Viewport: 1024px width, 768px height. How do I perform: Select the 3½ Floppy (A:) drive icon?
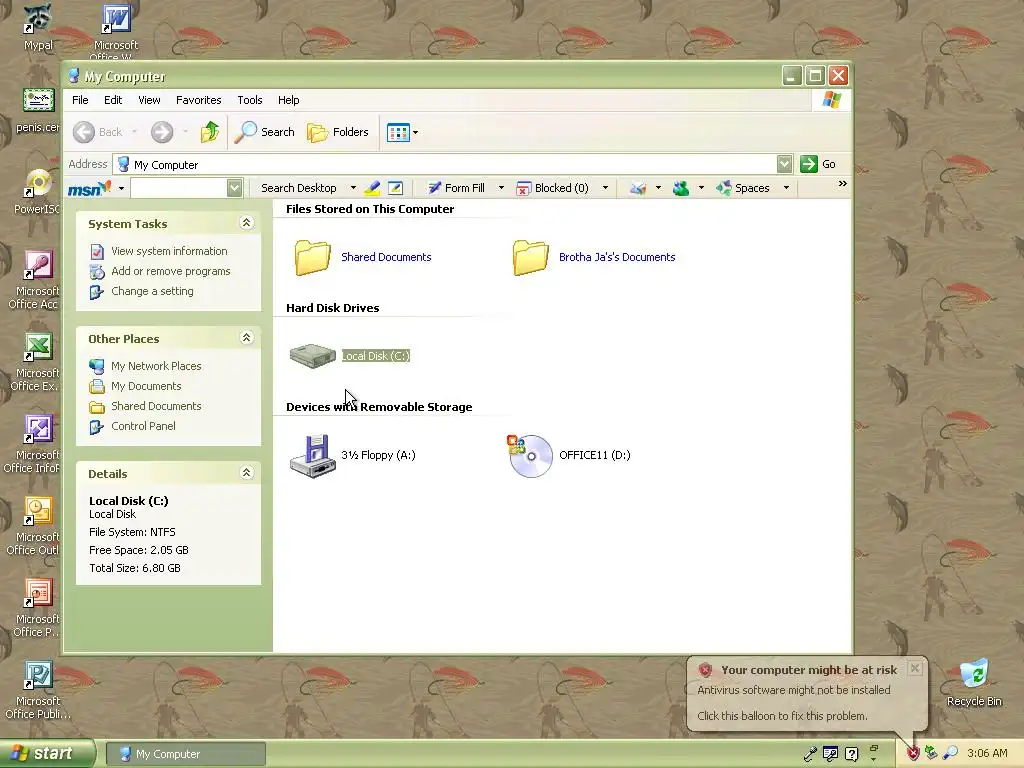click(312, 456)
